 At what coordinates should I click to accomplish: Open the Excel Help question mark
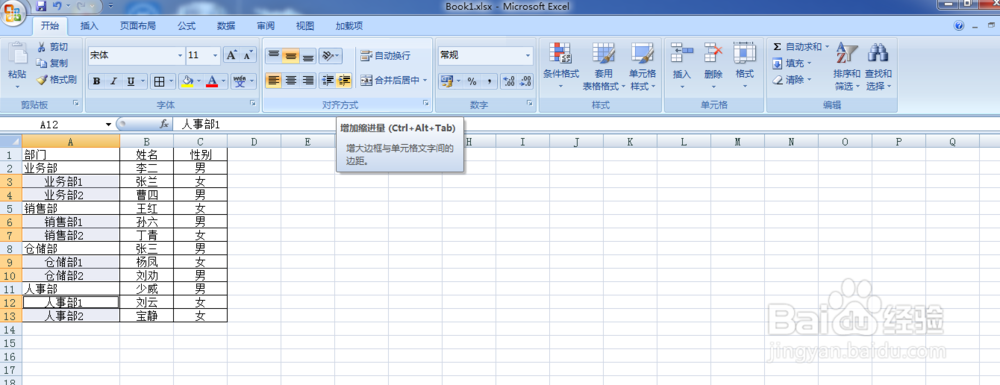pos(959,26)
